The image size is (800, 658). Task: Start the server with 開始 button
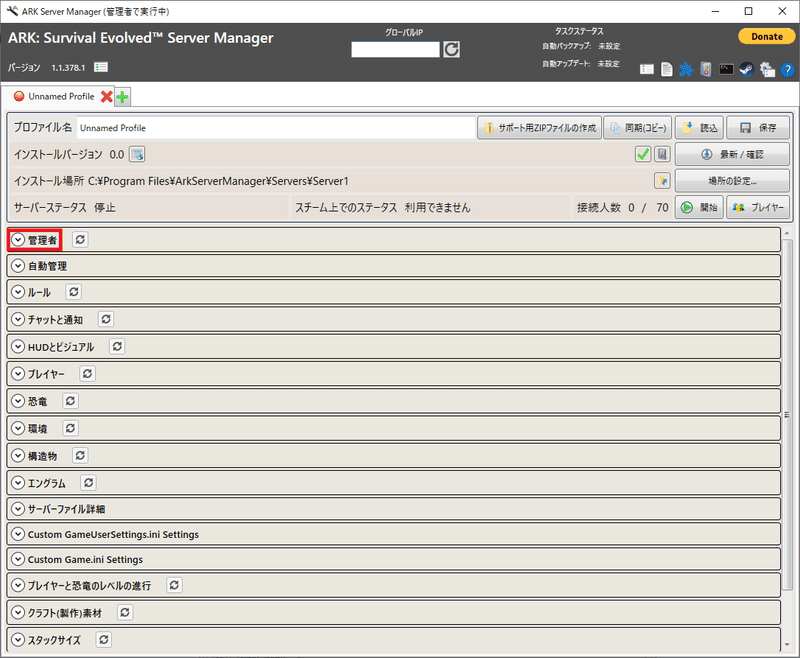699,207
